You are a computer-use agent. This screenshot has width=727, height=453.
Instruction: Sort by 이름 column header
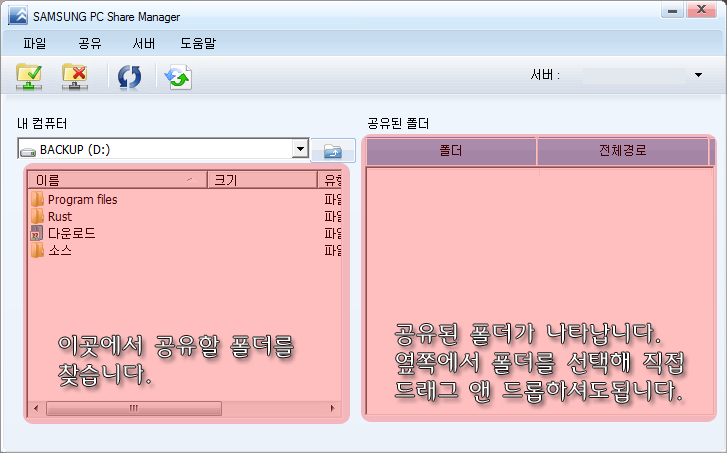click(118, 180)
